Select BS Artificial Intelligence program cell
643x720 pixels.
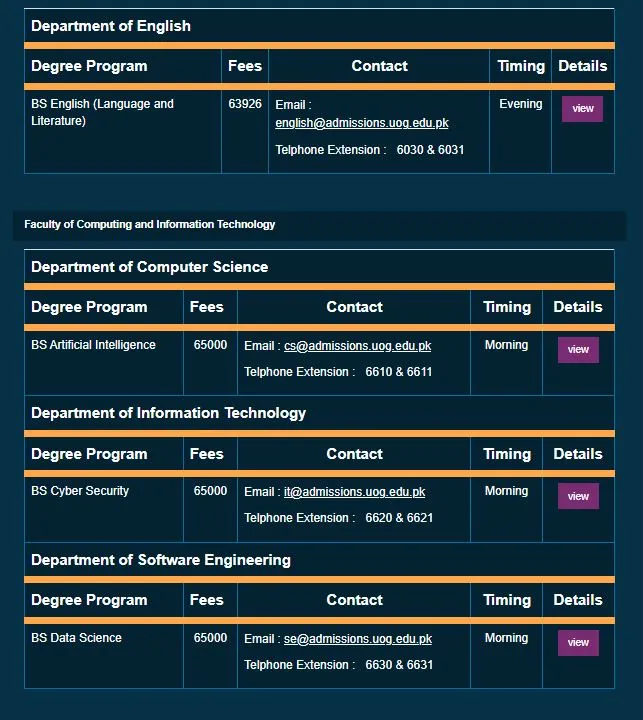pyautogui.click(x=104, y=363)
